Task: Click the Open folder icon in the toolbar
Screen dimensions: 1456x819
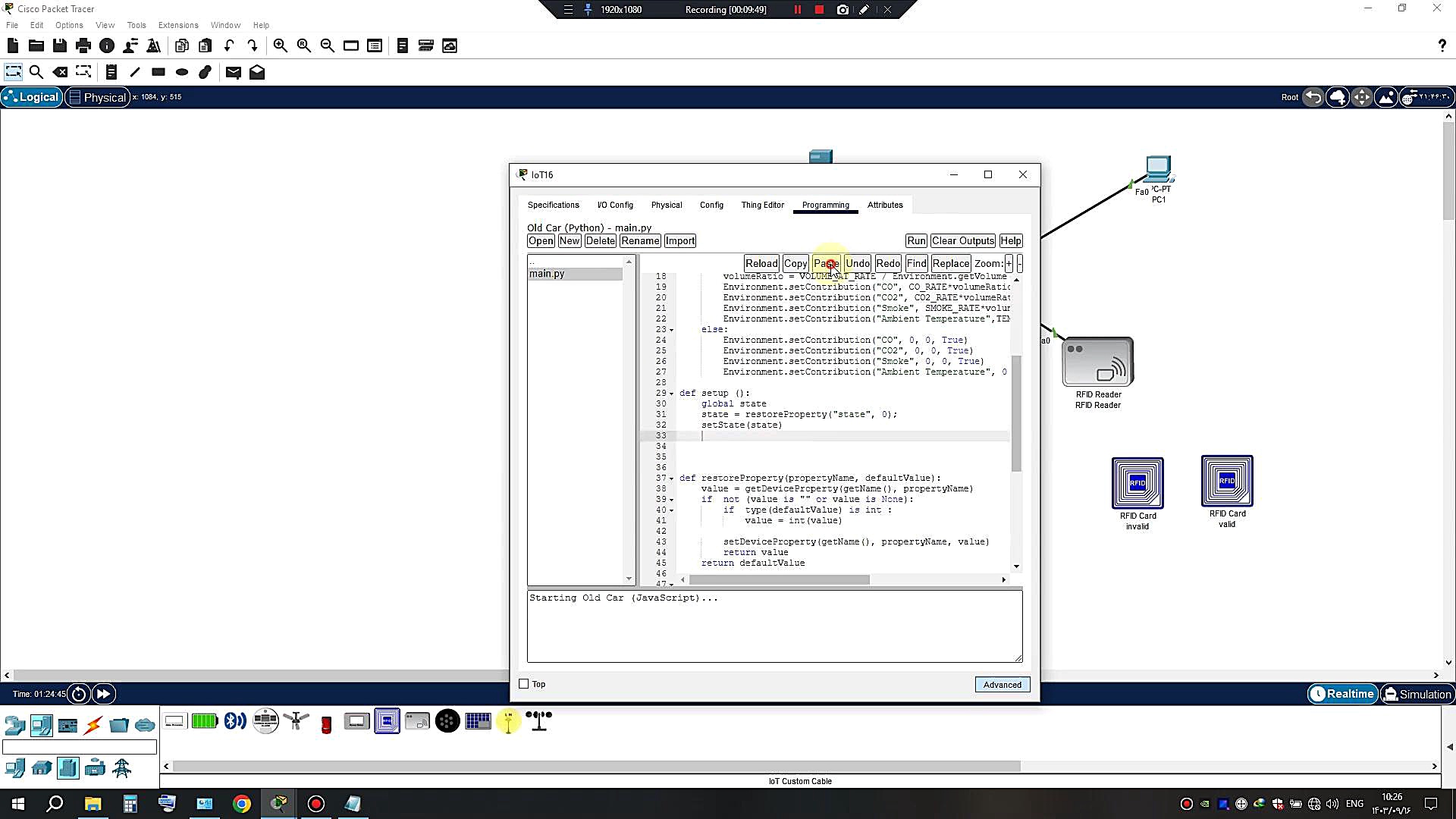Action: tap(36, 45)
